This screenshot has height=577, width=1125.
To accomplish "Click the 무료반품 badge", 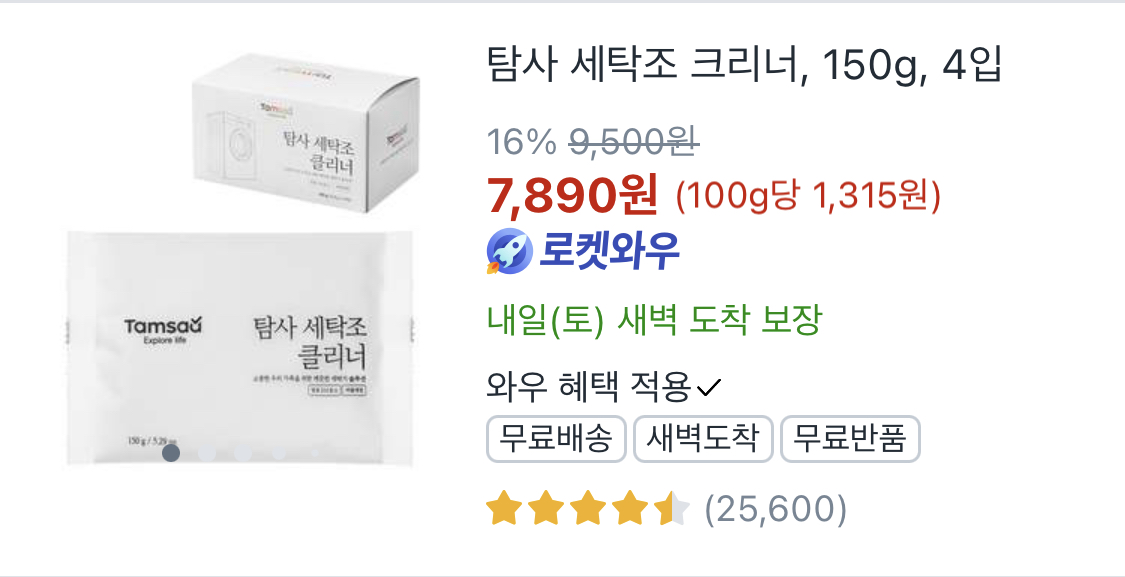I will click(x=850, y=438).
